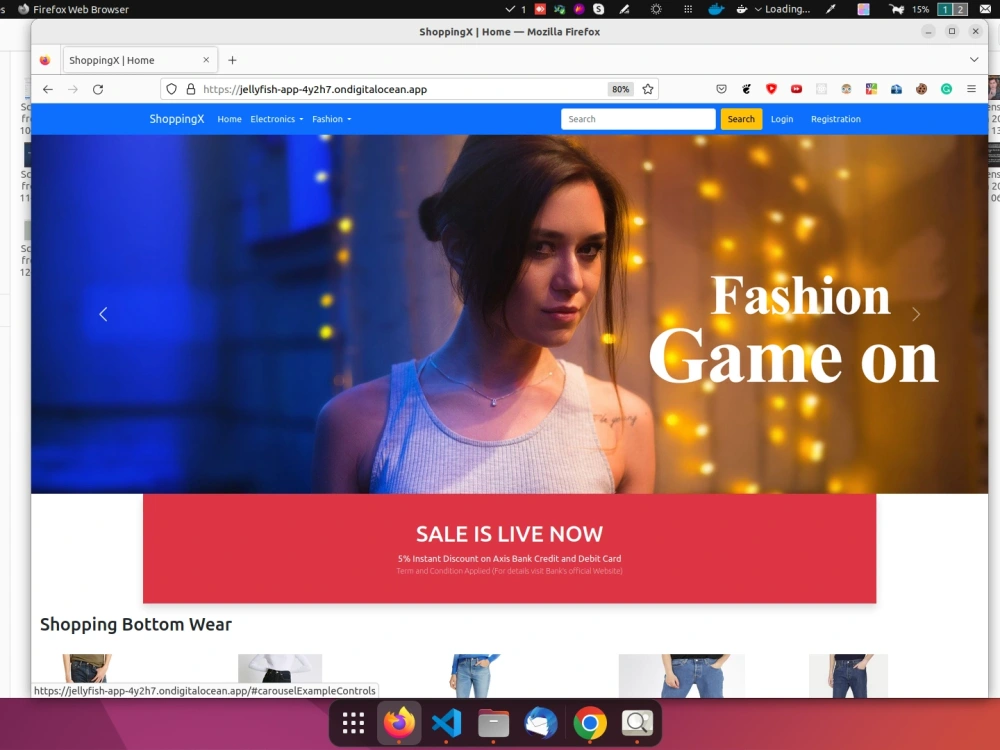Click the Docker whale icon in top bar
This screenshot has width=1000, height=750.
coord(716,9)
